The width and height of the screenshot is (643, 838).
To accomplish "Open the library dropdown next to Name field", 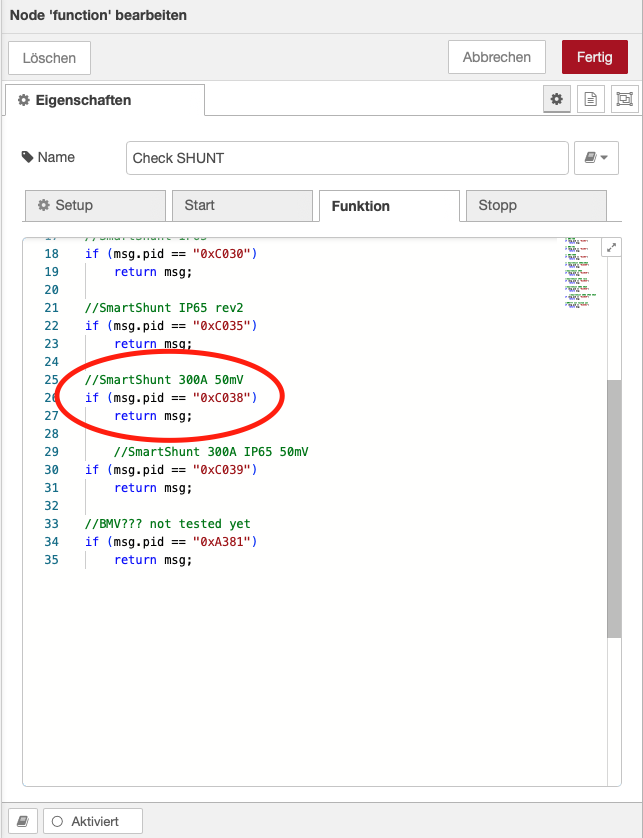I will (x=597, y=158).
